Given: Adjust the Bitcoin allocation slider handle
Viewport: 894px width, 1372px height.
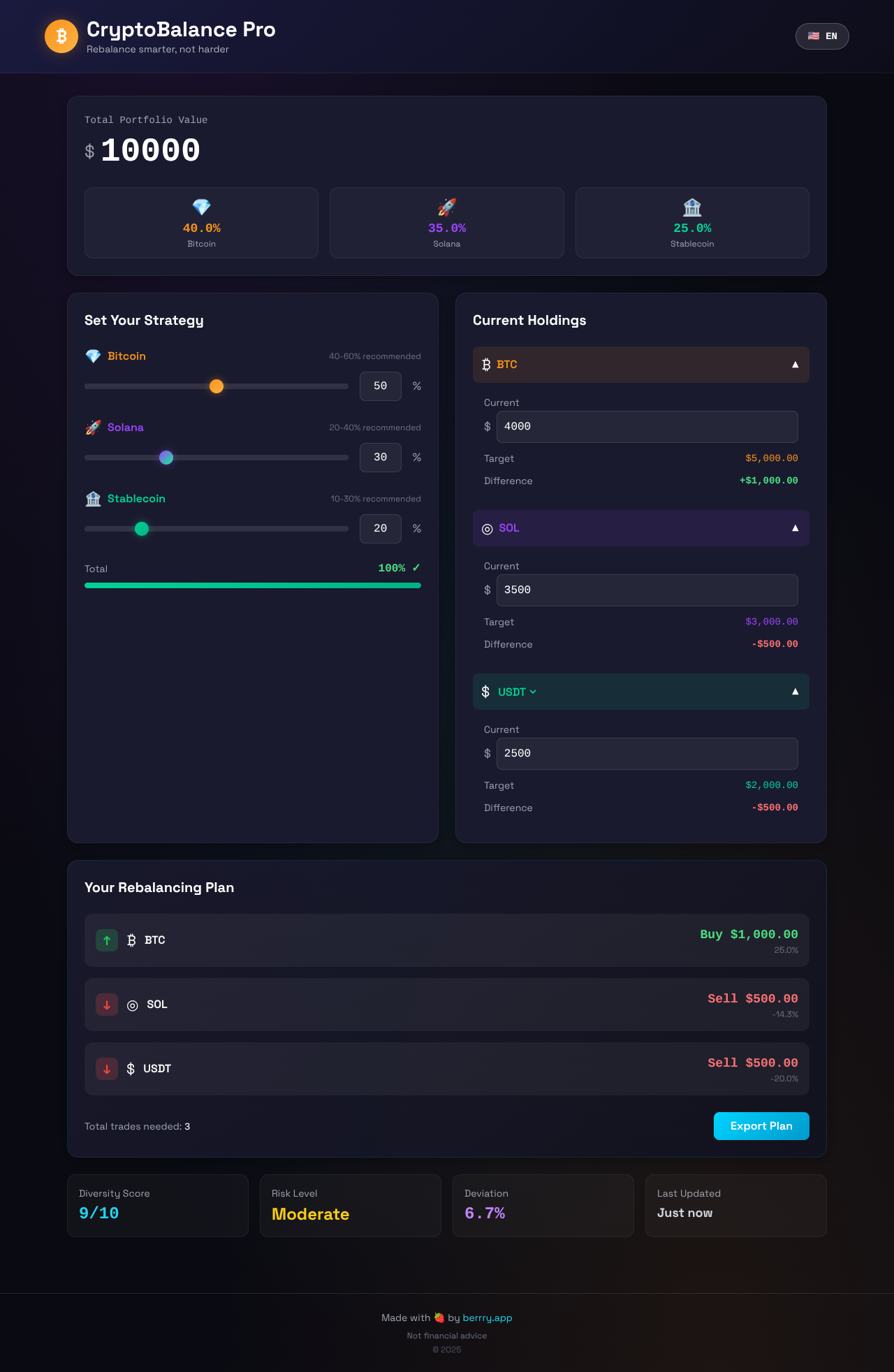Looking at the screenshot, I should [x=217, y=386].
